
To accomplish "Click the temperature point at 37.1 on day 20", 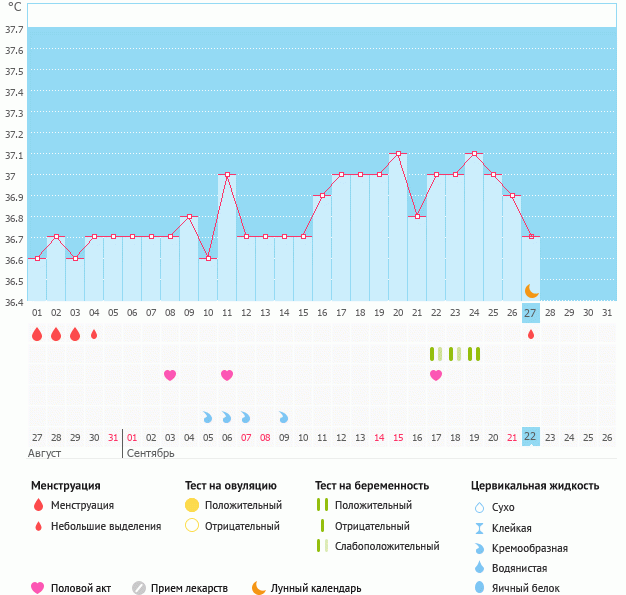I will [398, 154].
